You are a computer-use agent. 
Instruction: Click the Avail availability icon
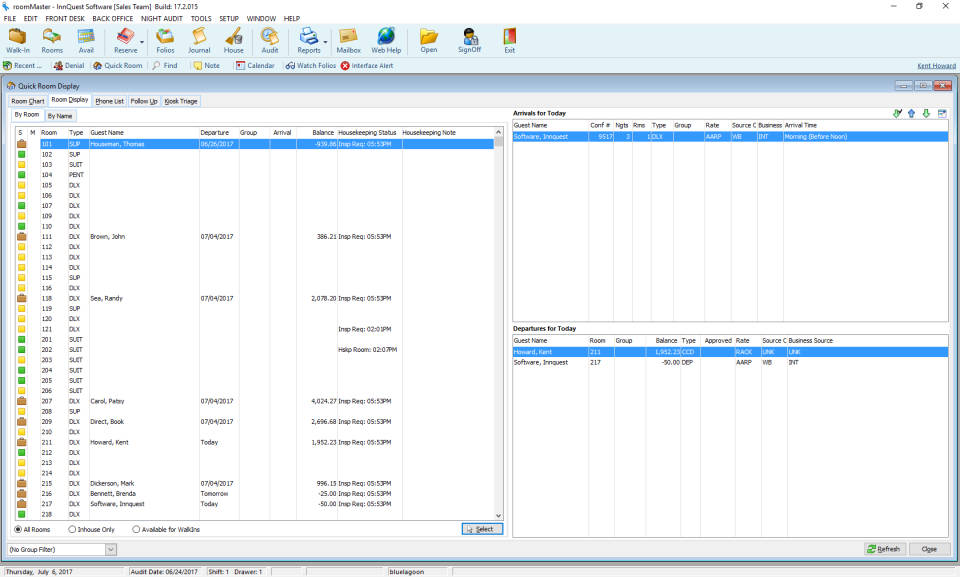(x=86, y=40)
